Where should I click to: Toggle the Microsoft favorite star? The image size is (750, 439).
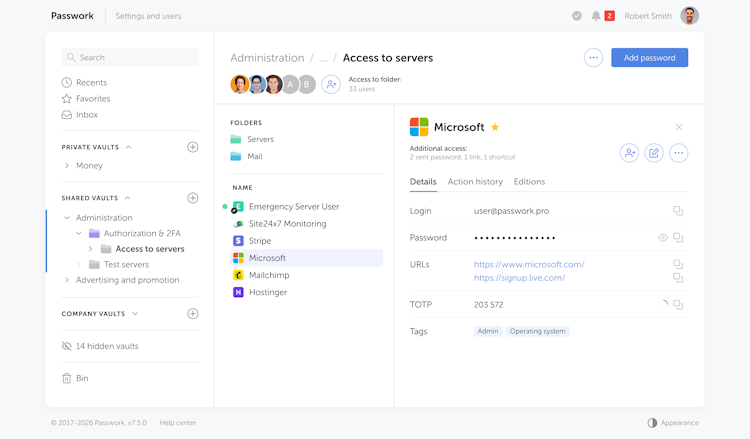pos(495,127)
